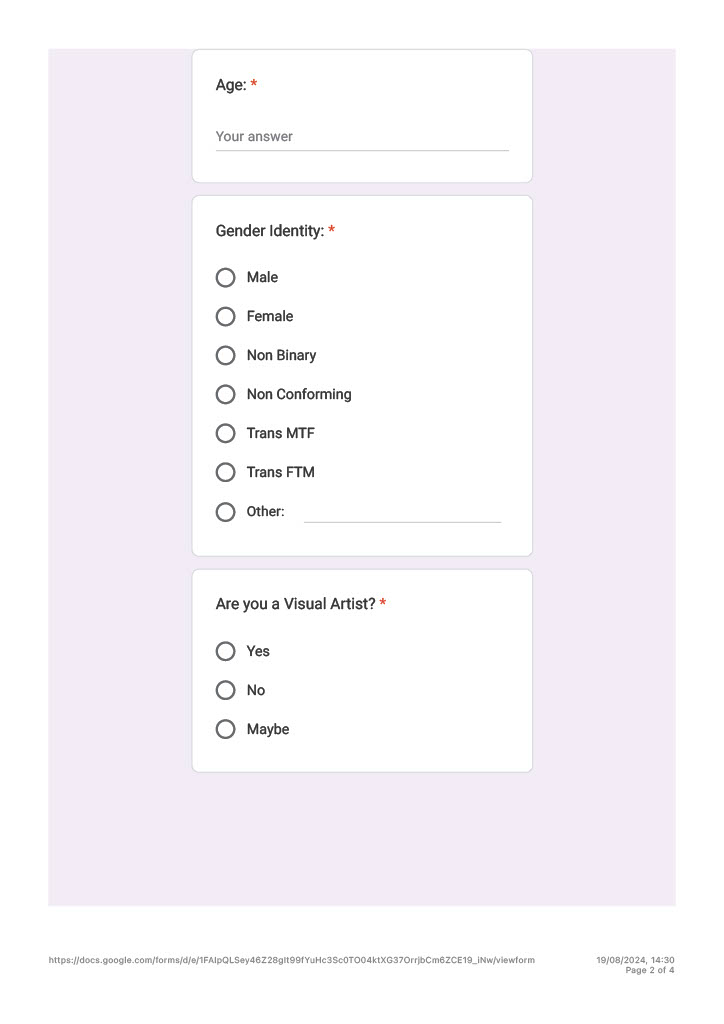Click the Male option label text
Image resolution: width=724 pixels, height=1024 pixels.
262,278
